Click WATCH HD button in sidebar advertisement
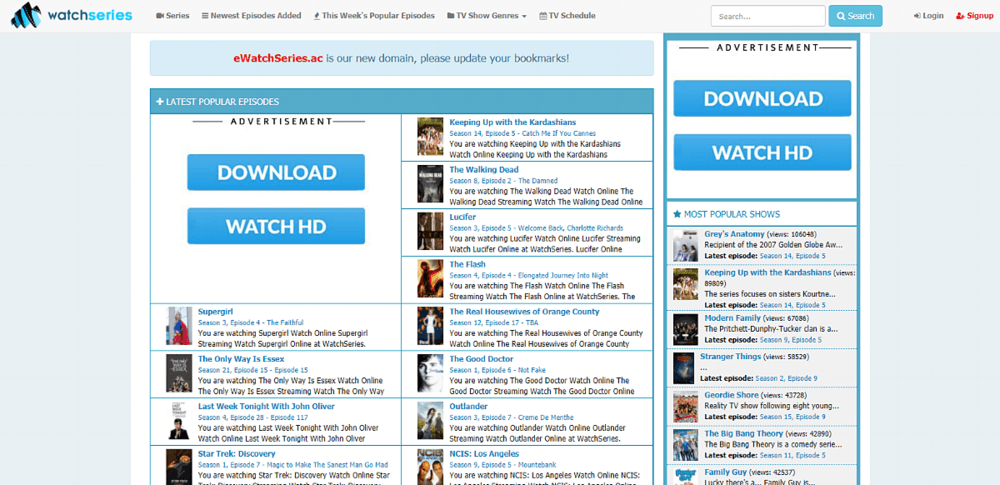1000x485 pixels. point(762,153)
